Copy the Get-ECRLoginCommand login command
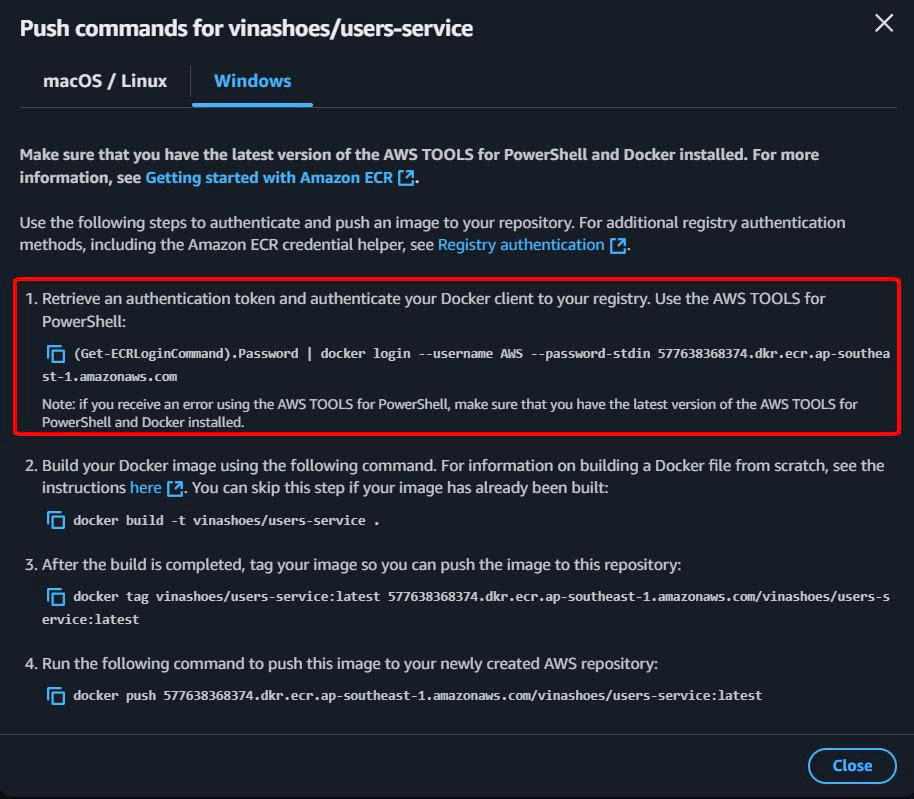This screenshot has height=799, width=914. [x=56, y=354]
